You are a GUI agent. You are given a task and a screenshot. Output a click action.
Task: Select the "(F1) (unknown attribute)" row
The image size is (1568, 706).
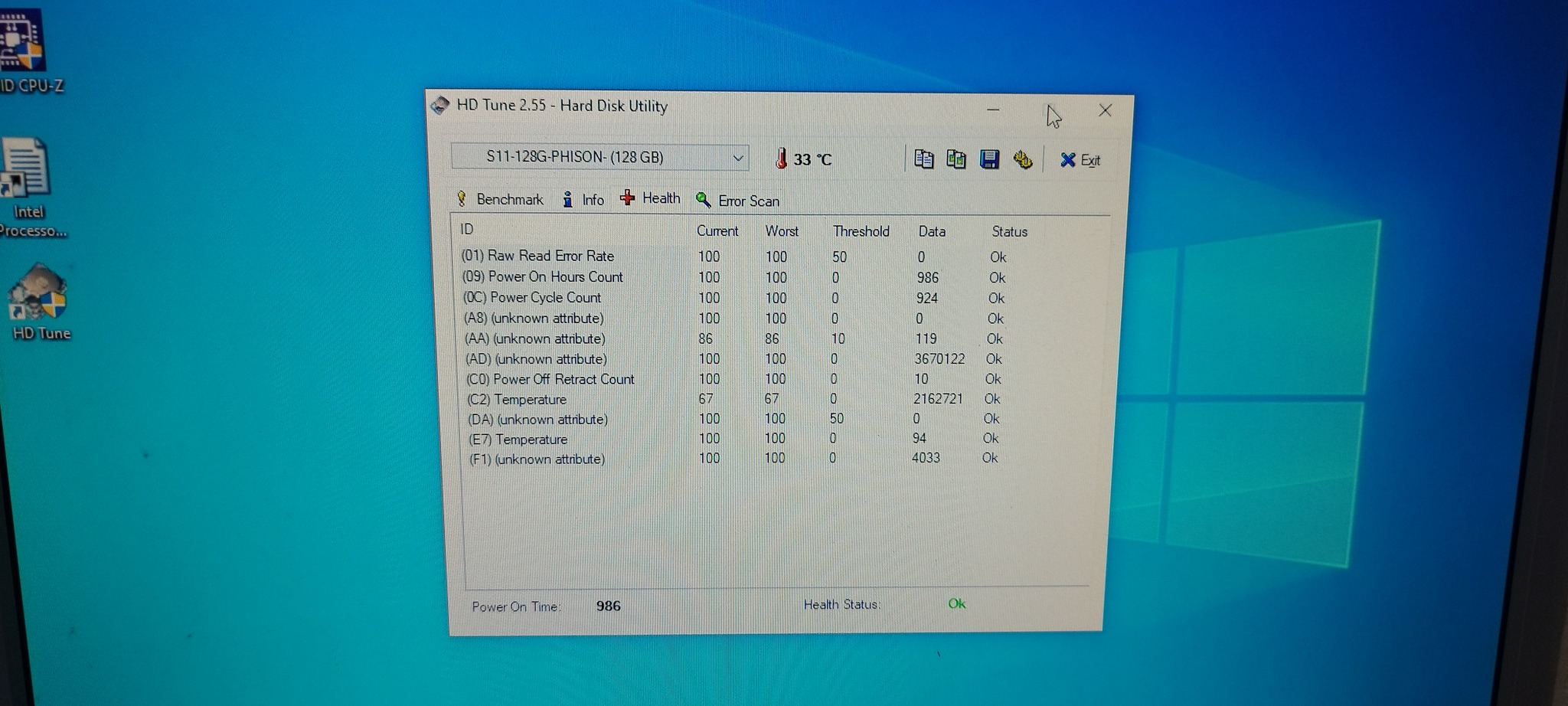tap(735, 459)
